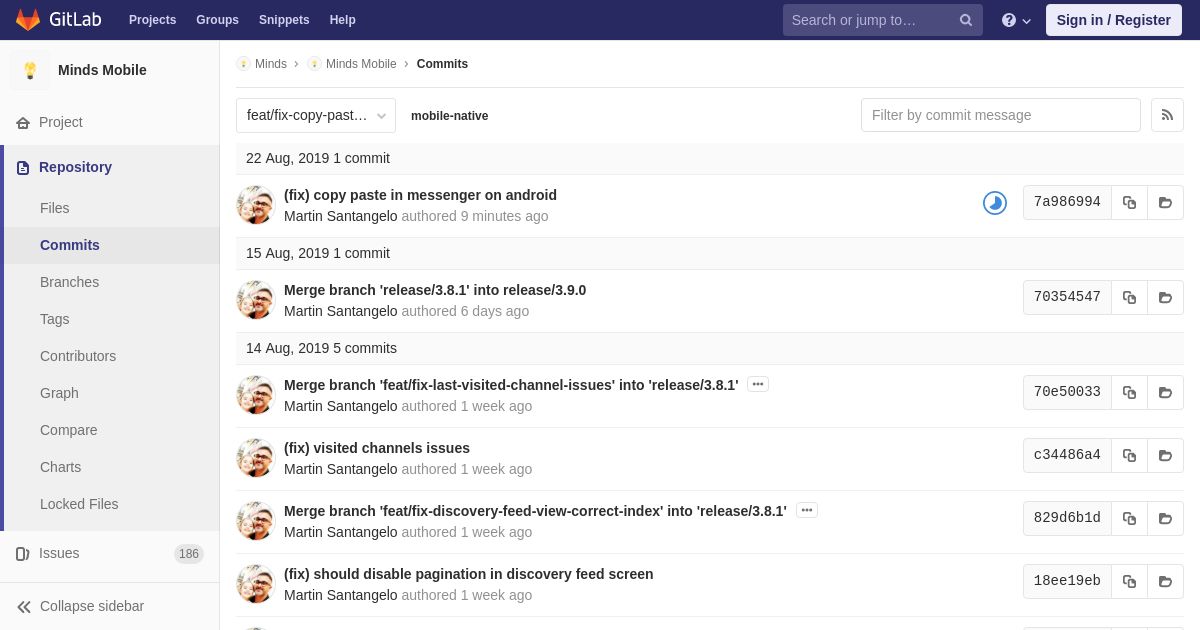This screenshot has width=1200, height=630.
Task: Browse files at commit c34486a4
Action: (1165, 455)
